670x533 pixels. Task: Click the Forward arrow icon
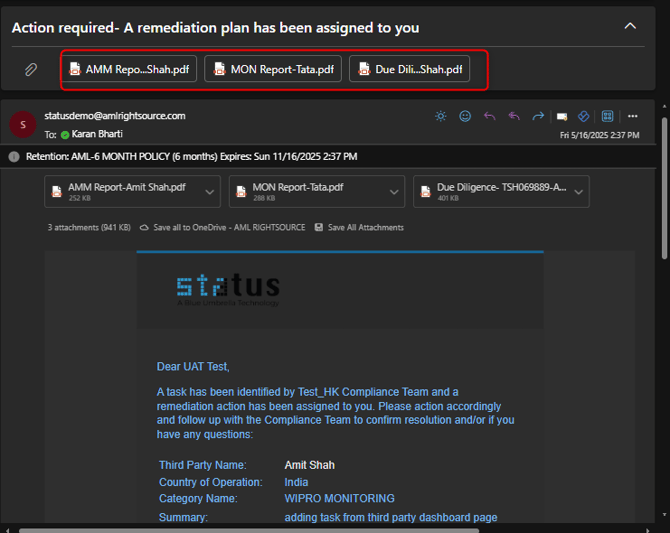[538, 116]
